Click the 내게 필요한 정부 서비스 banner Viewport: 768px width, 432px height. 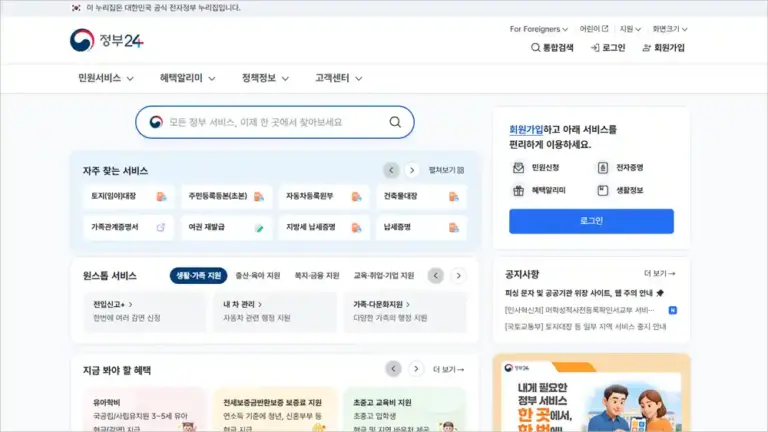tap(591, 394)
